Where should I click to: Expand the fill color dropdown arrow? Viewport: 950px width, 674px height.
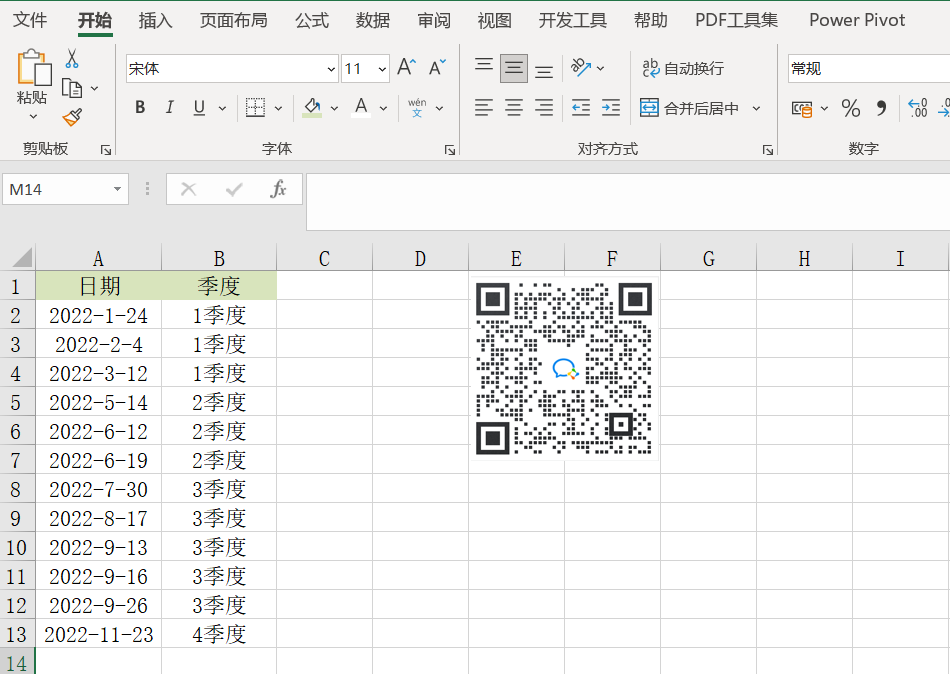[334, 108]
